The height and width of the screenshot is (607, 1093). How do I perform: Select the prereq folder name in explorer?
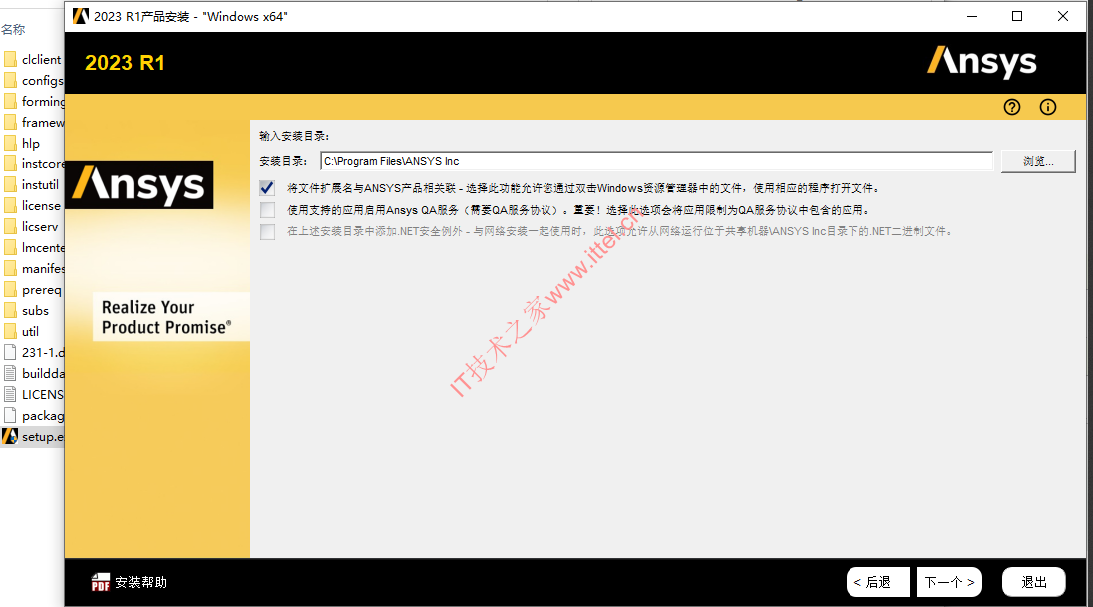(x=42, y=290)
